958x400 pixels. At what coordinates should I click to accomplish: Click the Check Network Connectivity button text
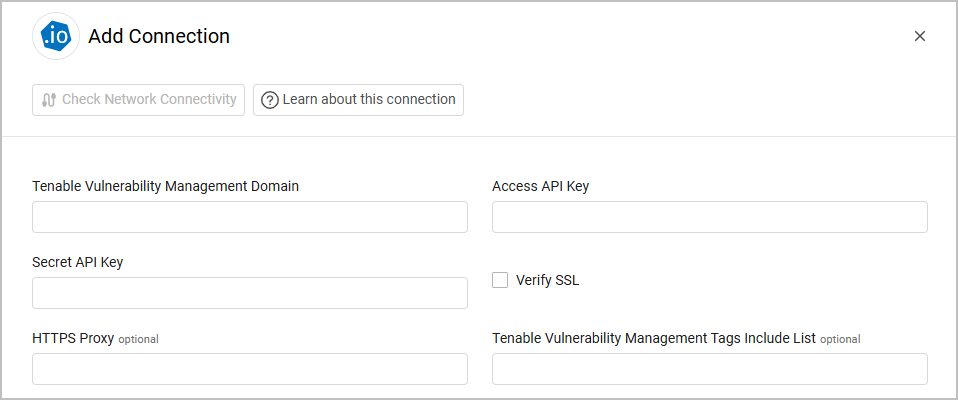[x=149, y=99]
